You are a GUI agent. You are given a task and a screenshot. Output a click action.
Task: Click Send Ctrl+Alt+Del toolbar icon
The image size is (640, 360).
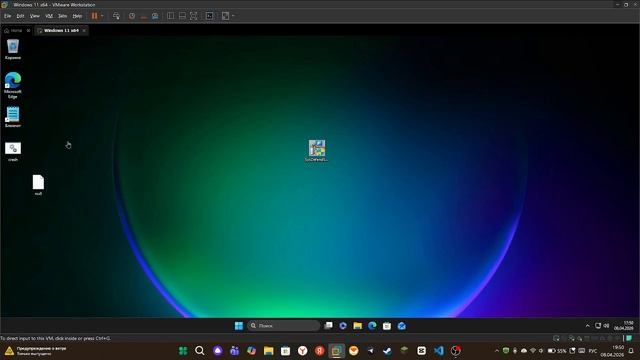[x=116, y=16]
